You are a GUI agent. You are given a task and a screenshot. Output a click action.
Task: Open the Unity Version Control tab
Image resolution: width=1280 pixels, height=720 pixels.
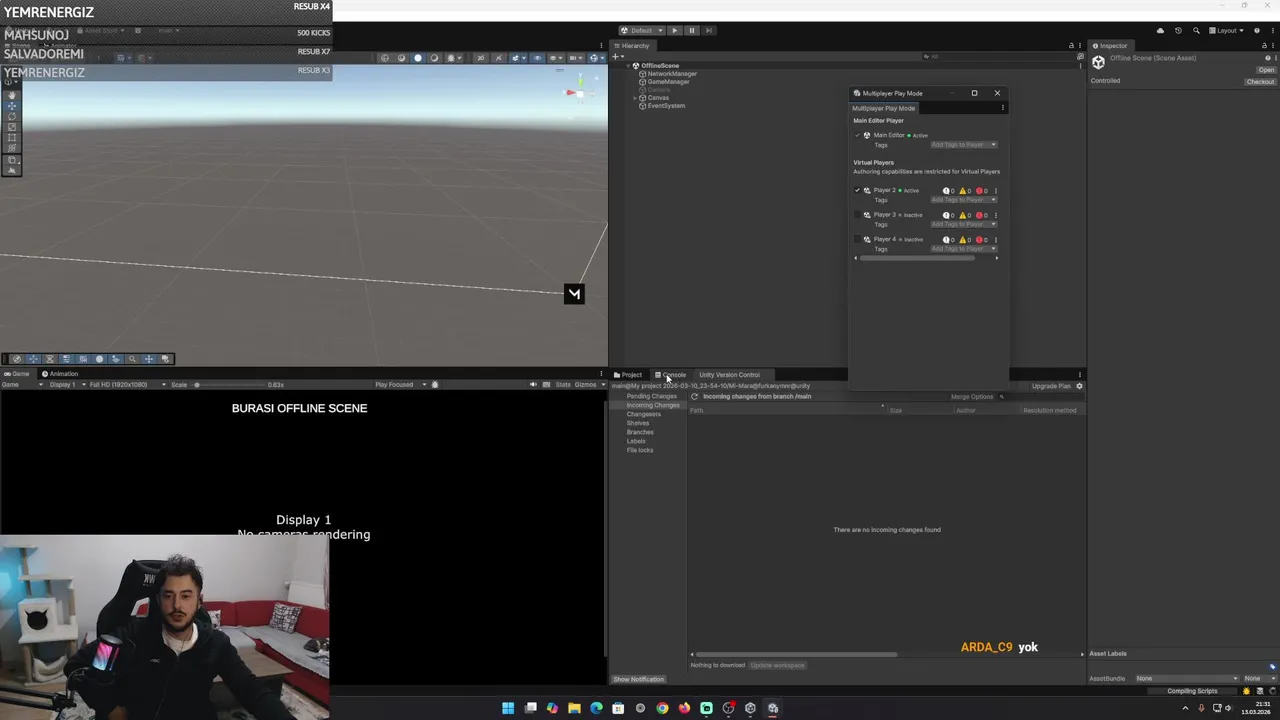(729, 375)
